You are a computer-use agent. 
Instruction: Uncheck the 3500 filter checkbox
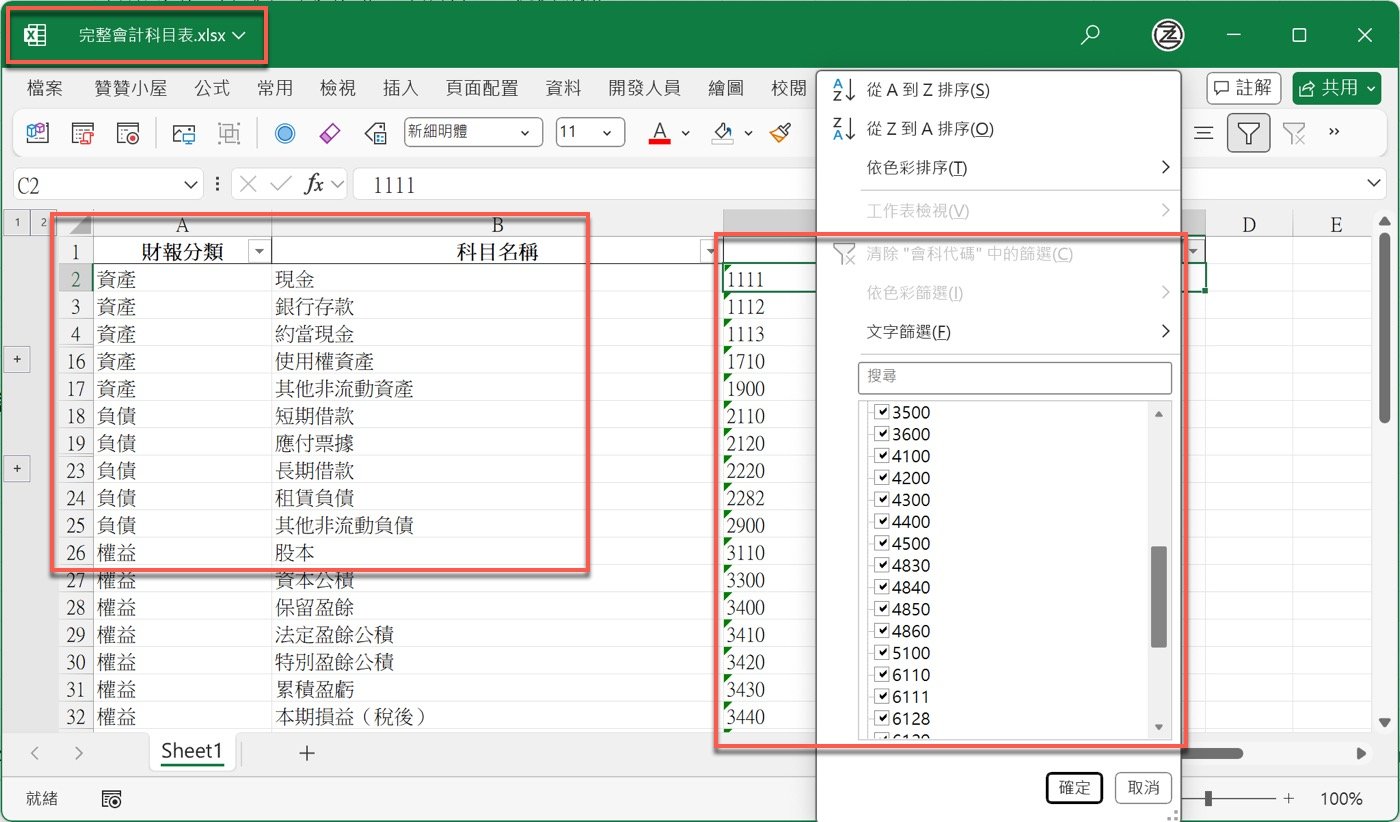881,411
